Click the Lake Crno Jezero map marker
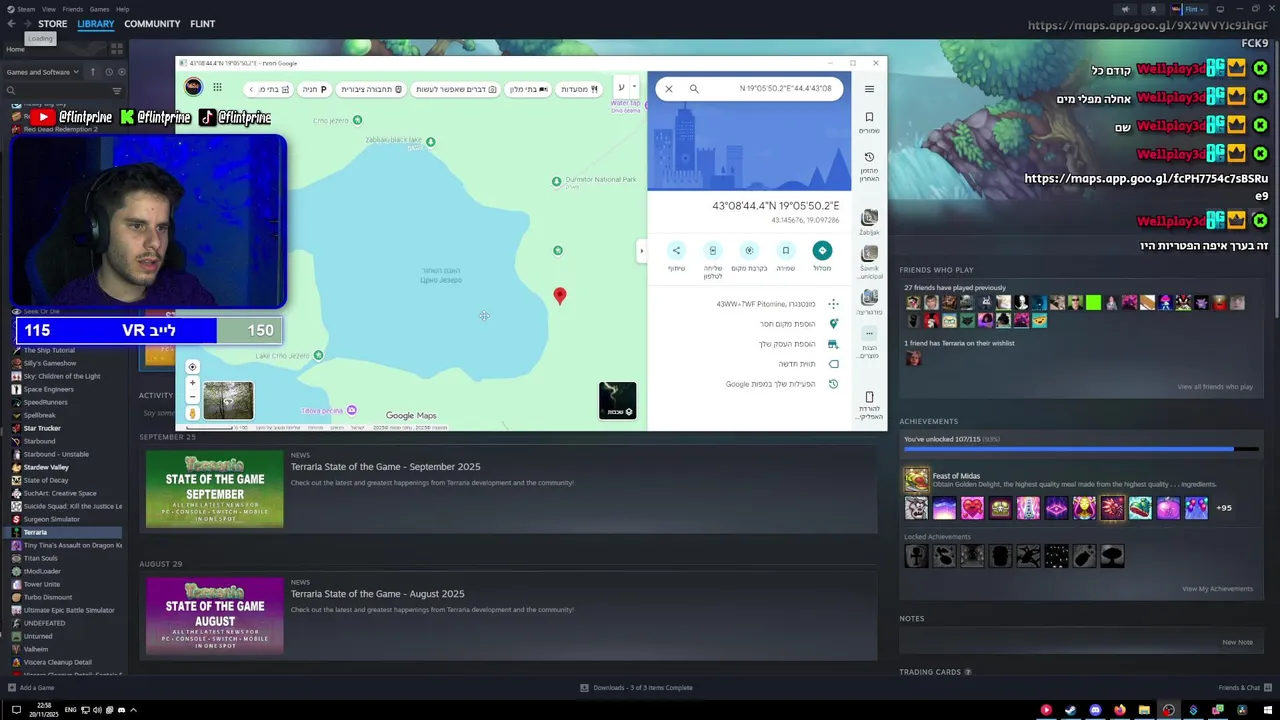1280x720 pixels. tap(318, 355)
